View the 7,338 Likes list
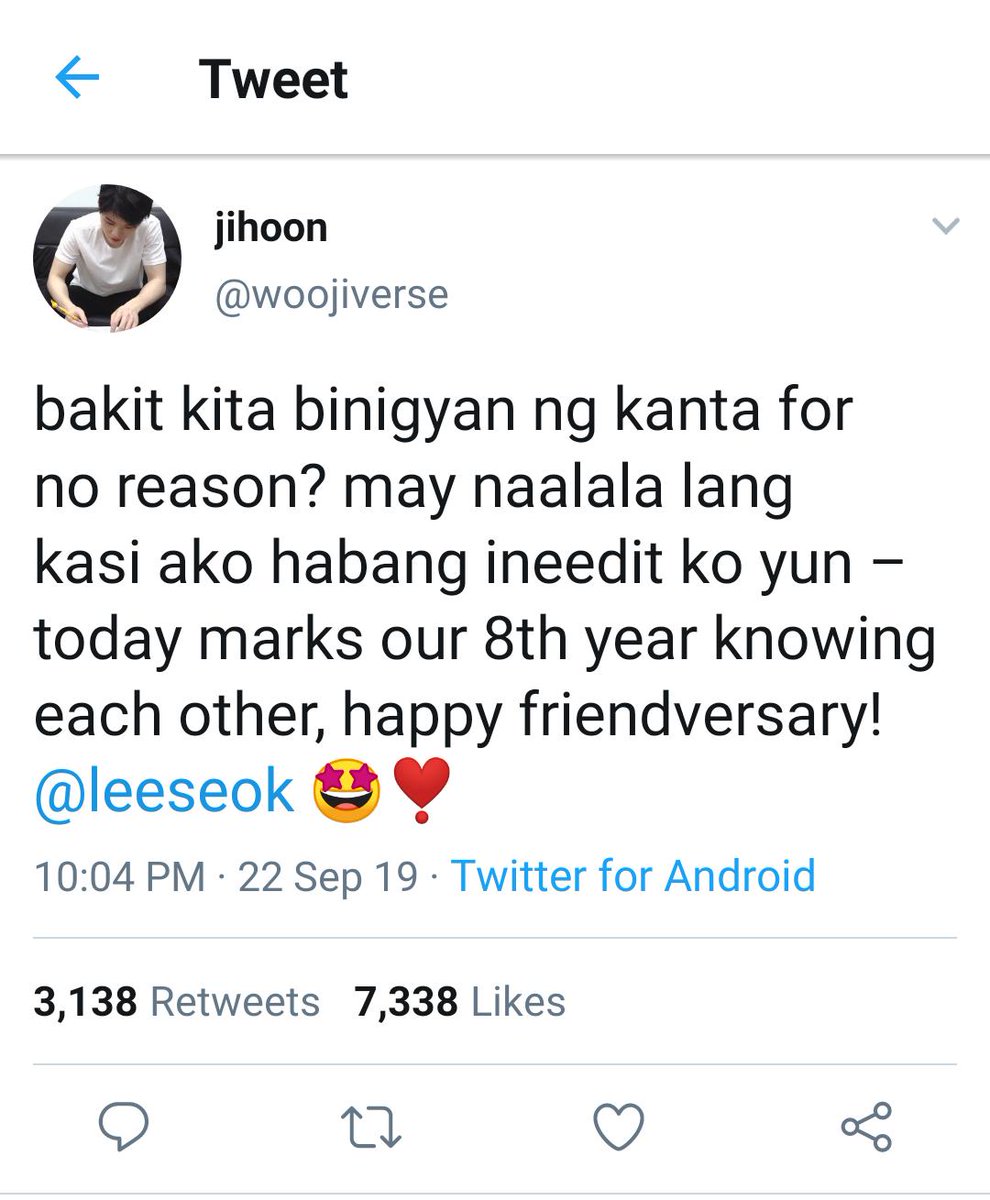This screenshot has width=990, height=1200. point(460,1001)
